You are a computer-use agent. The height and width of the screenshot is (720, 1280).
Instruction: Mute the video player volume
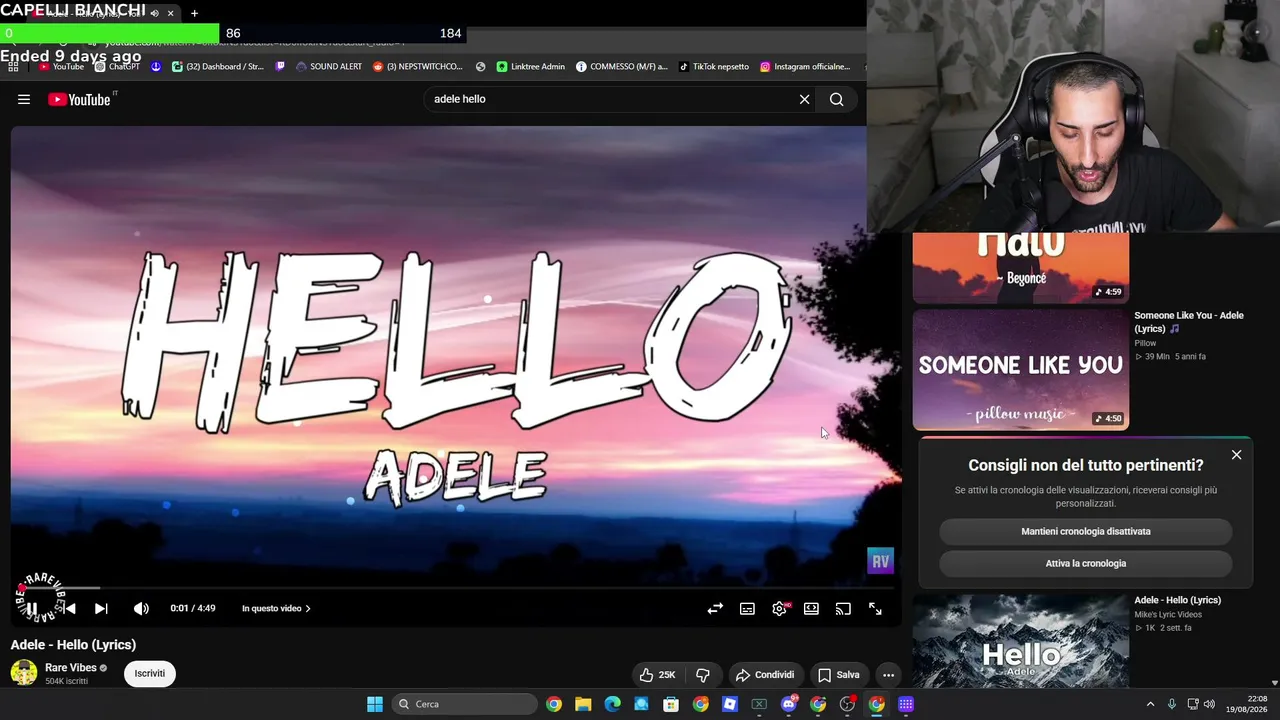(142, 608)
